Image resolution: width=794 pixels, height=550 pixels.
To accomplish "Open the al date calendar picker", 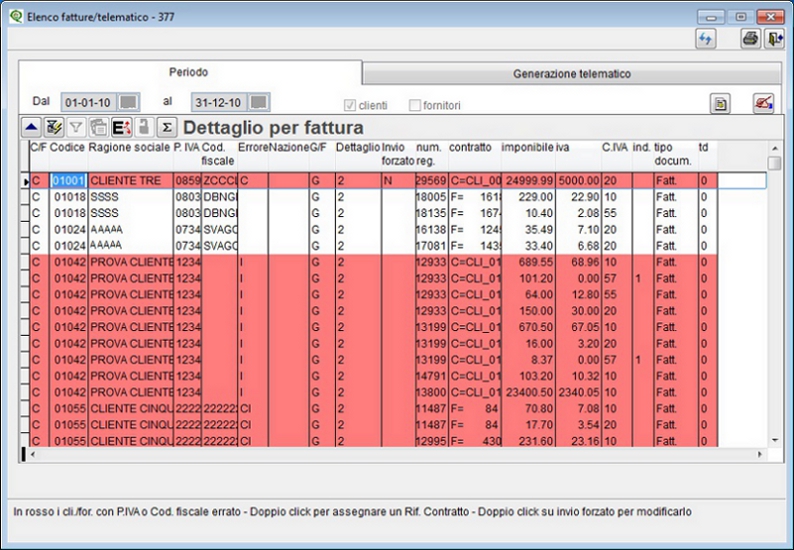I will 259,102.
